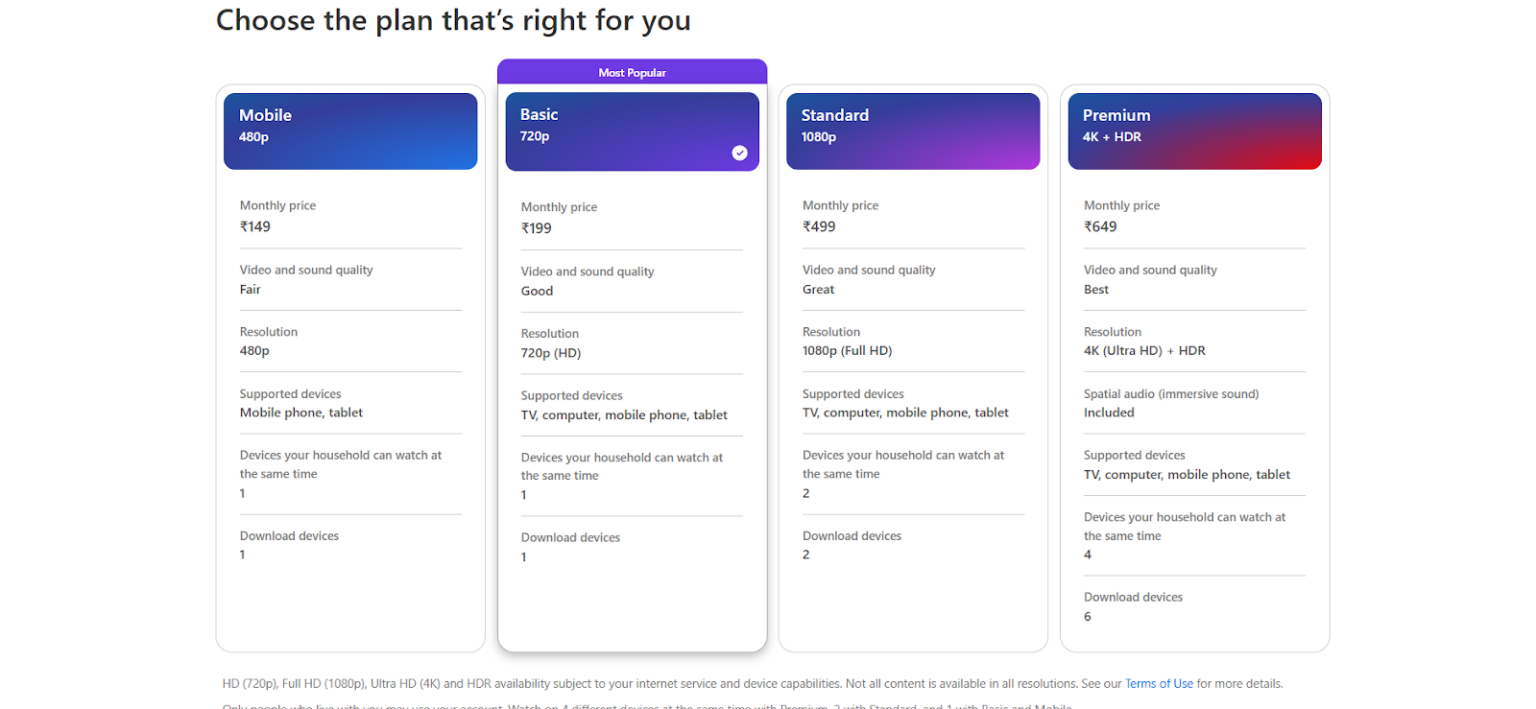This screenshot has height=709, width=1536.
Task: Expand the Premium plan details card
Action: point(1194,400)
